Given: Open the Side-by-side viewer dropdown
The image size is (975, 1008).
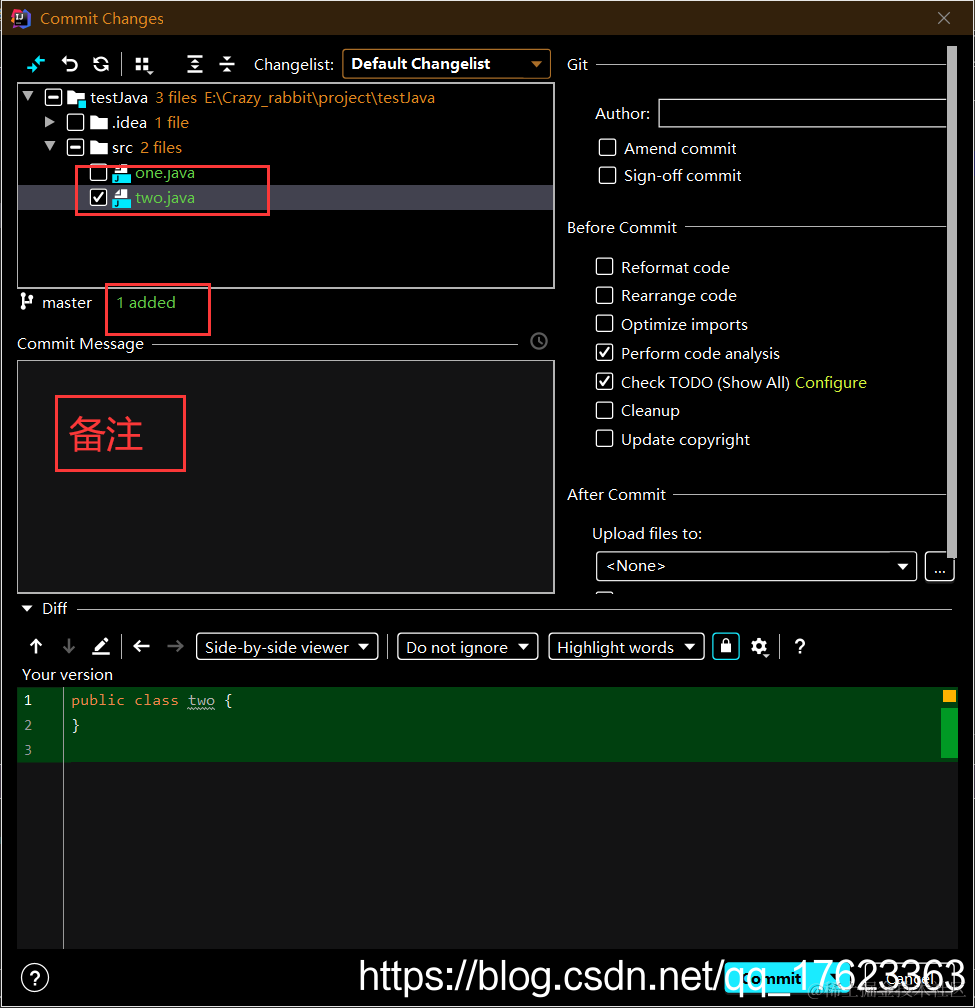Looking at the screenshot, I should [x=287, y=647].
